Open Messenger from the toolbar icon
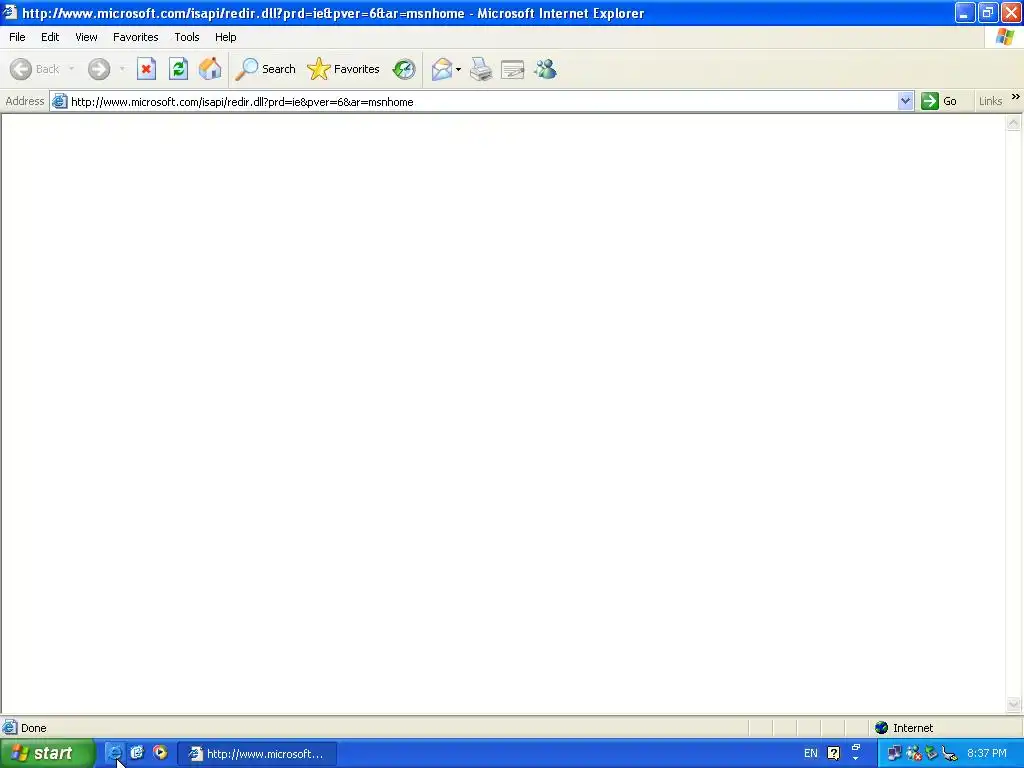 point(545,69)
